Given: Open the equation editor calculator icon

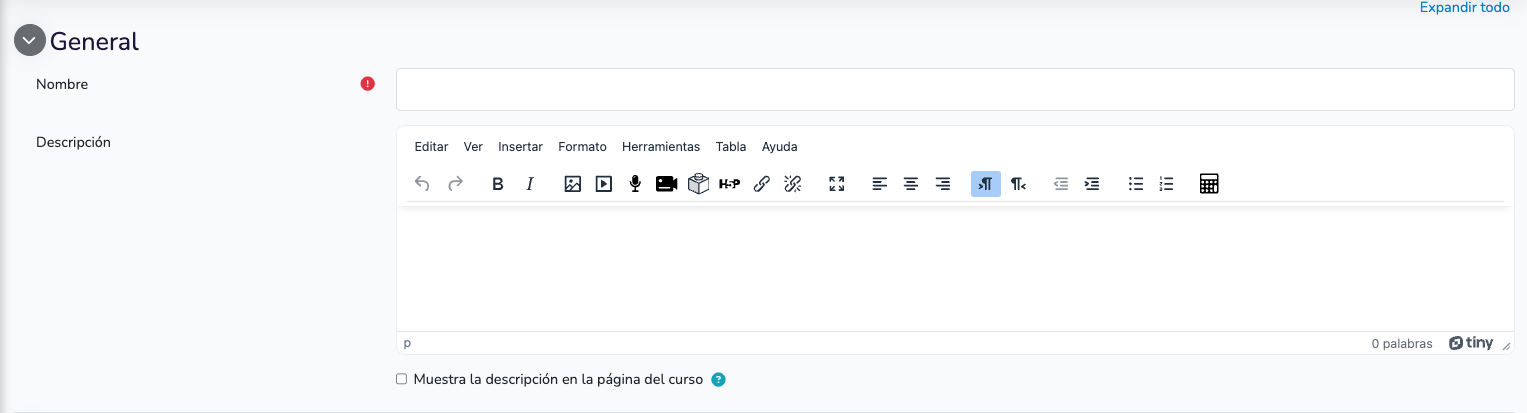Looking at the screenshot, I should (1209, 184).
